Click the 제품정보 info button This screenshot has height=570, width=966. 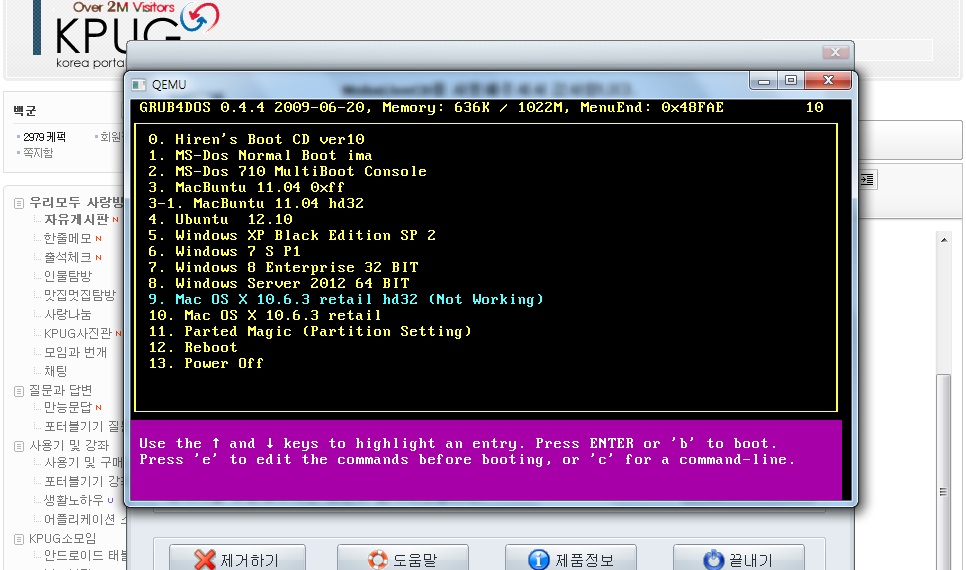coord(570,559)
